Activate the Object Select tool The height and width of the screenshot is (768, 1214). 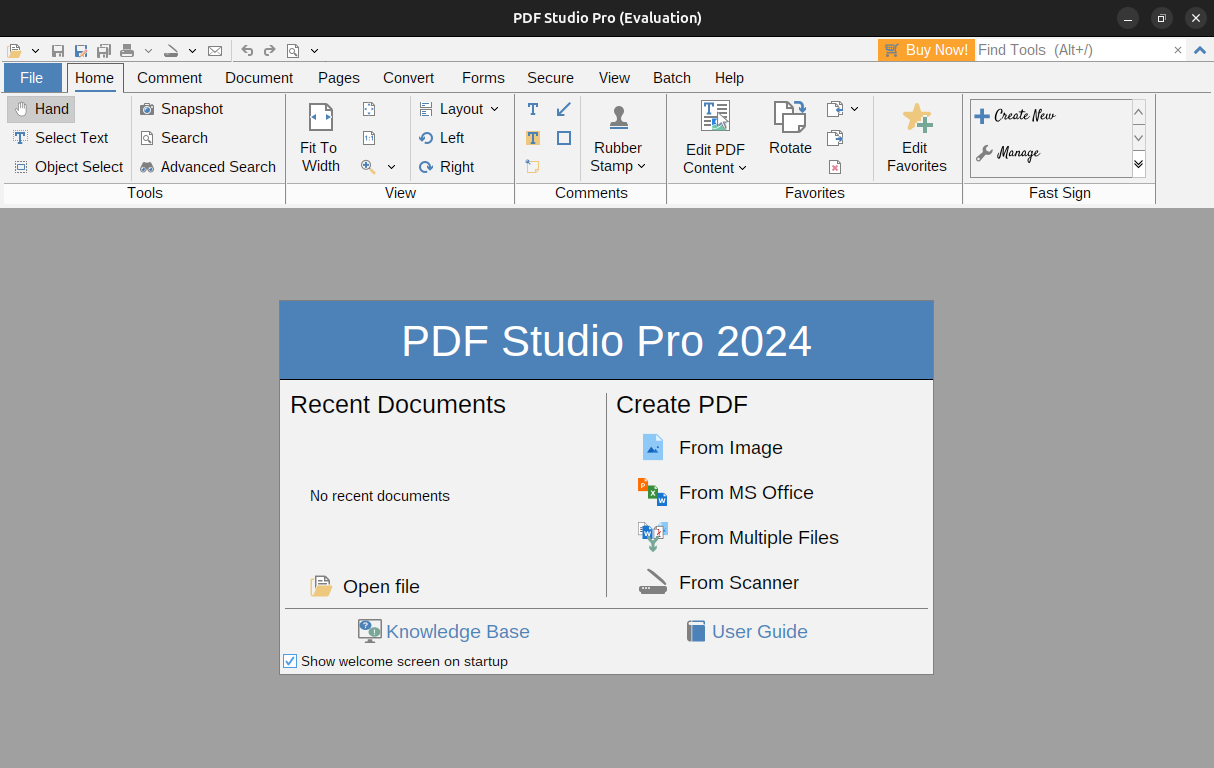pyautogui.click(x=69, y=167)
